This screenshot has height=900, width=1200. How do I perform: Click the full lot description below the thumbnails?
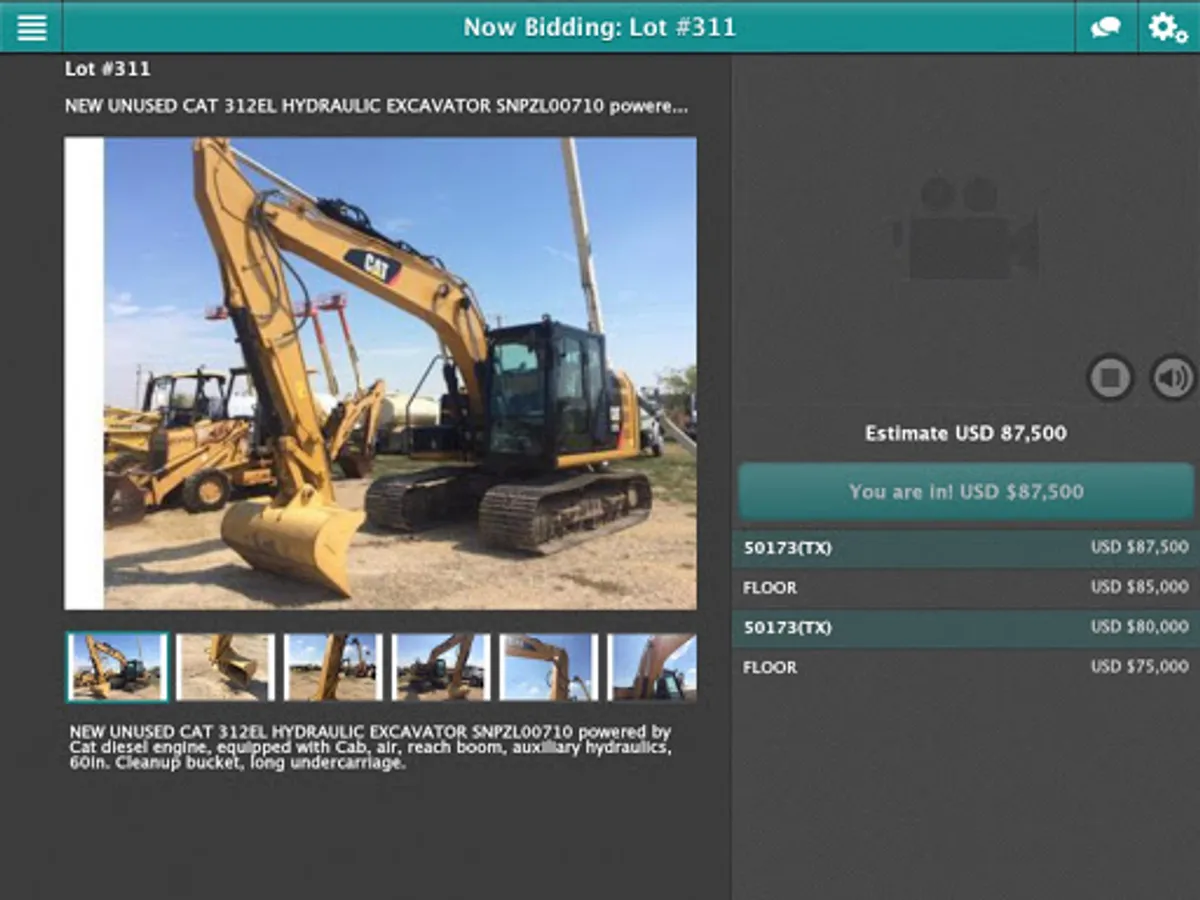click(x=370, y=747)
